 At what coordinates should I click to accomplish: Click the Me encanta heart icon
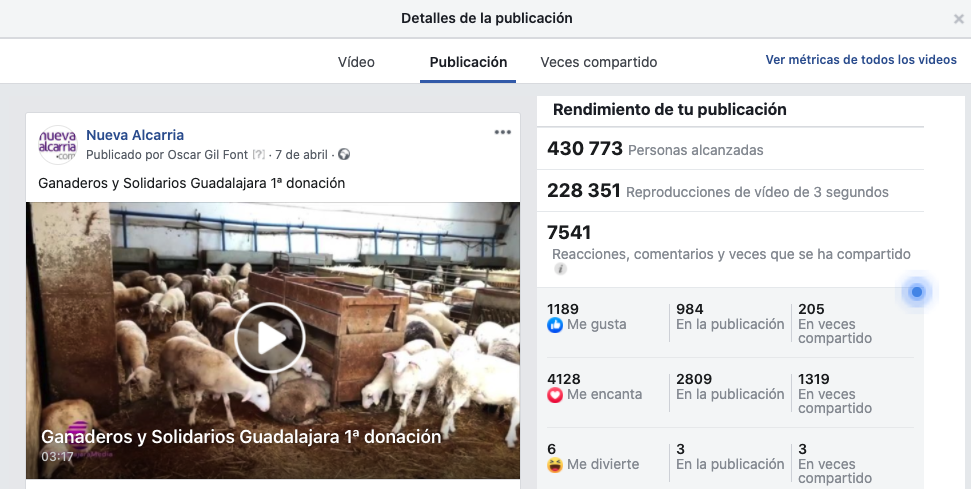pos(555,395)
